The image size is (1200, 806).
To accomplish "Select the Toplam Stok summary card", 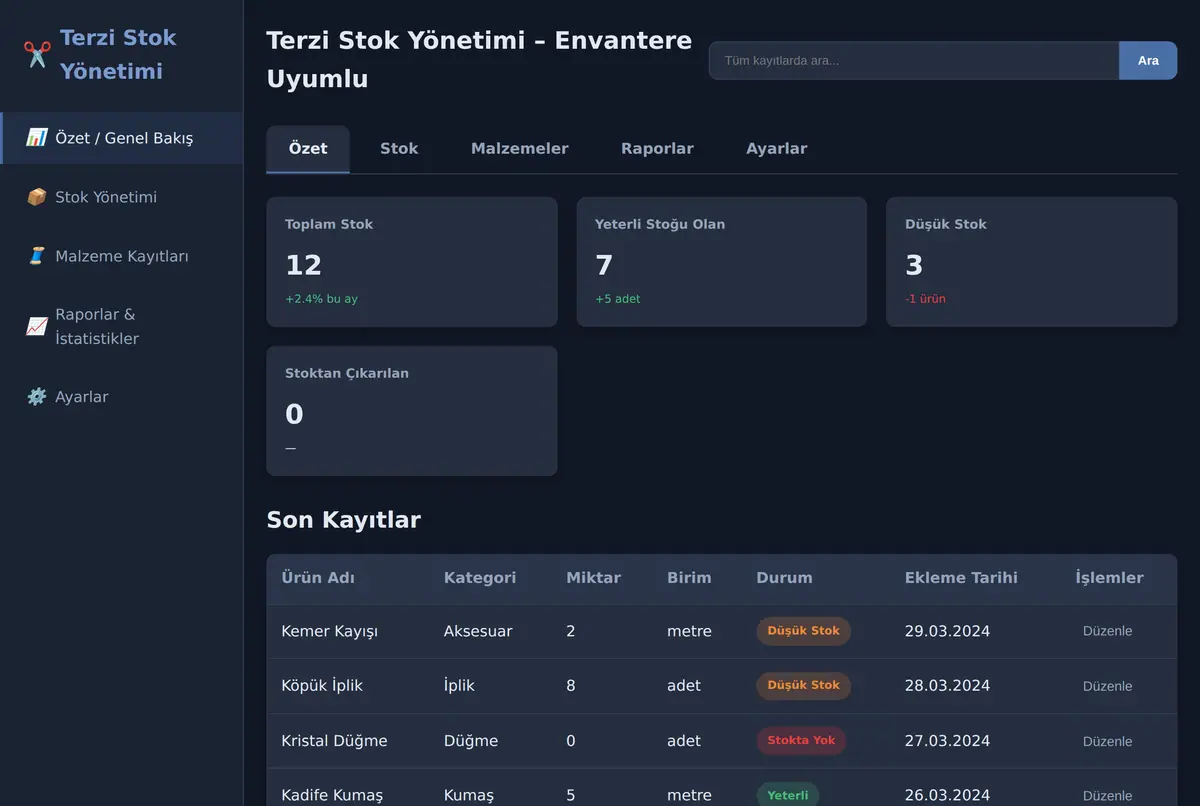I will coord(412,262).
